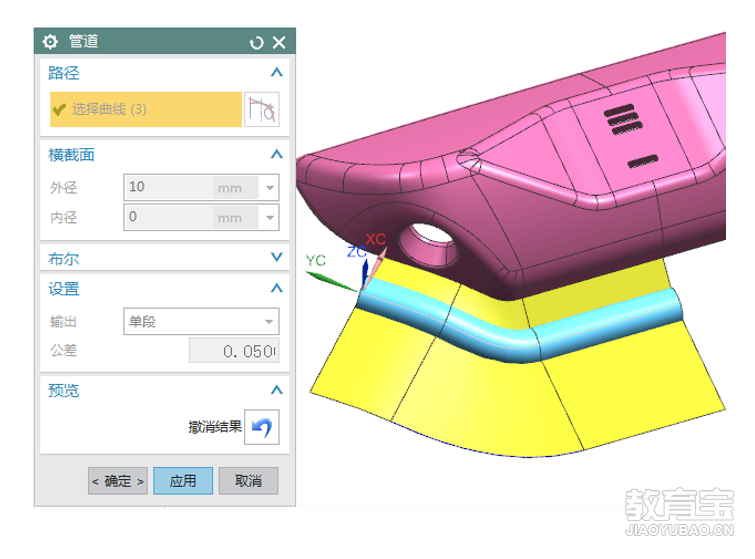Click the 横截面 section title

pos(71,155)
